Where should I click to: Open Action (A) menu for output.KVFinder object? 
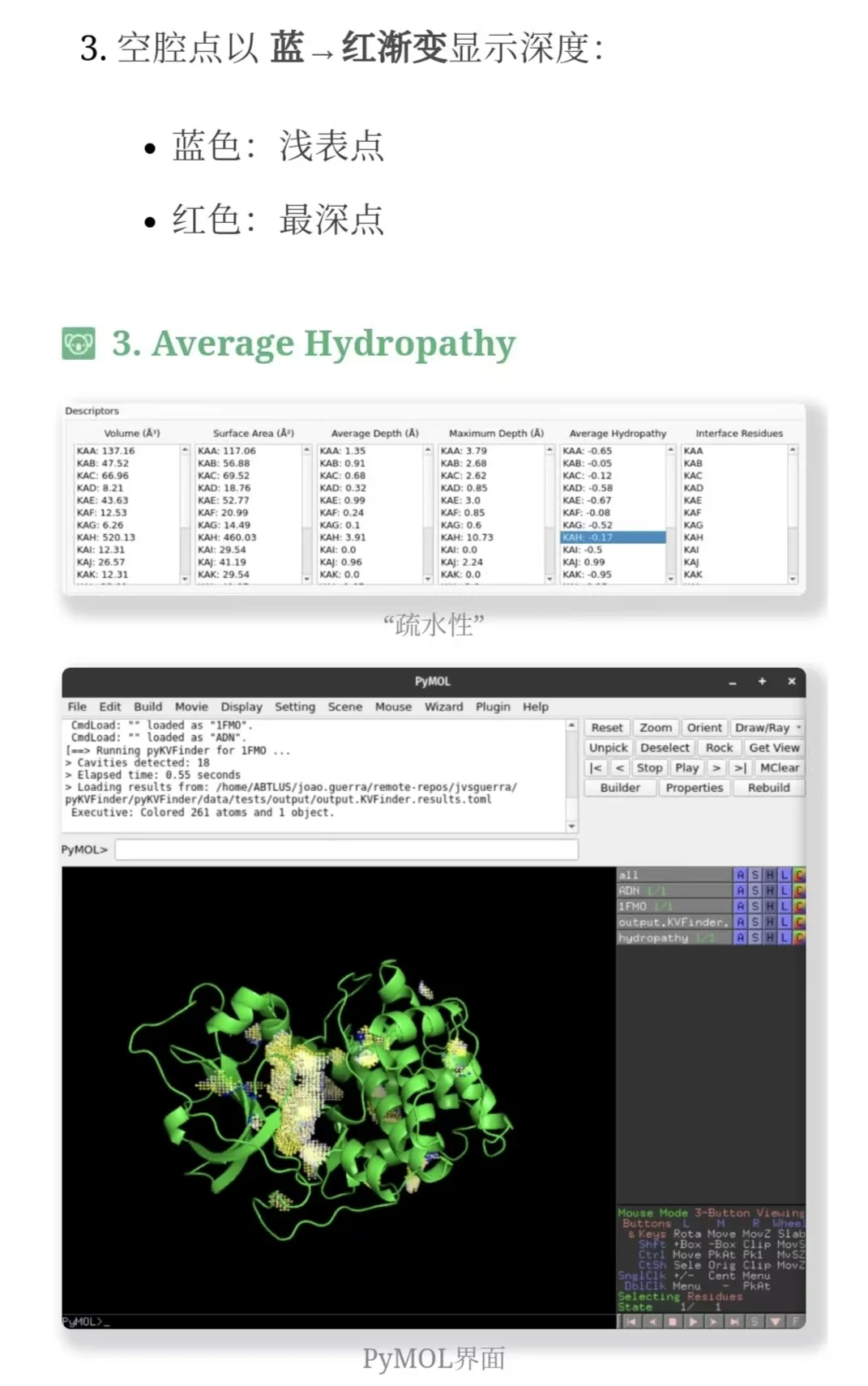[740, 922]
